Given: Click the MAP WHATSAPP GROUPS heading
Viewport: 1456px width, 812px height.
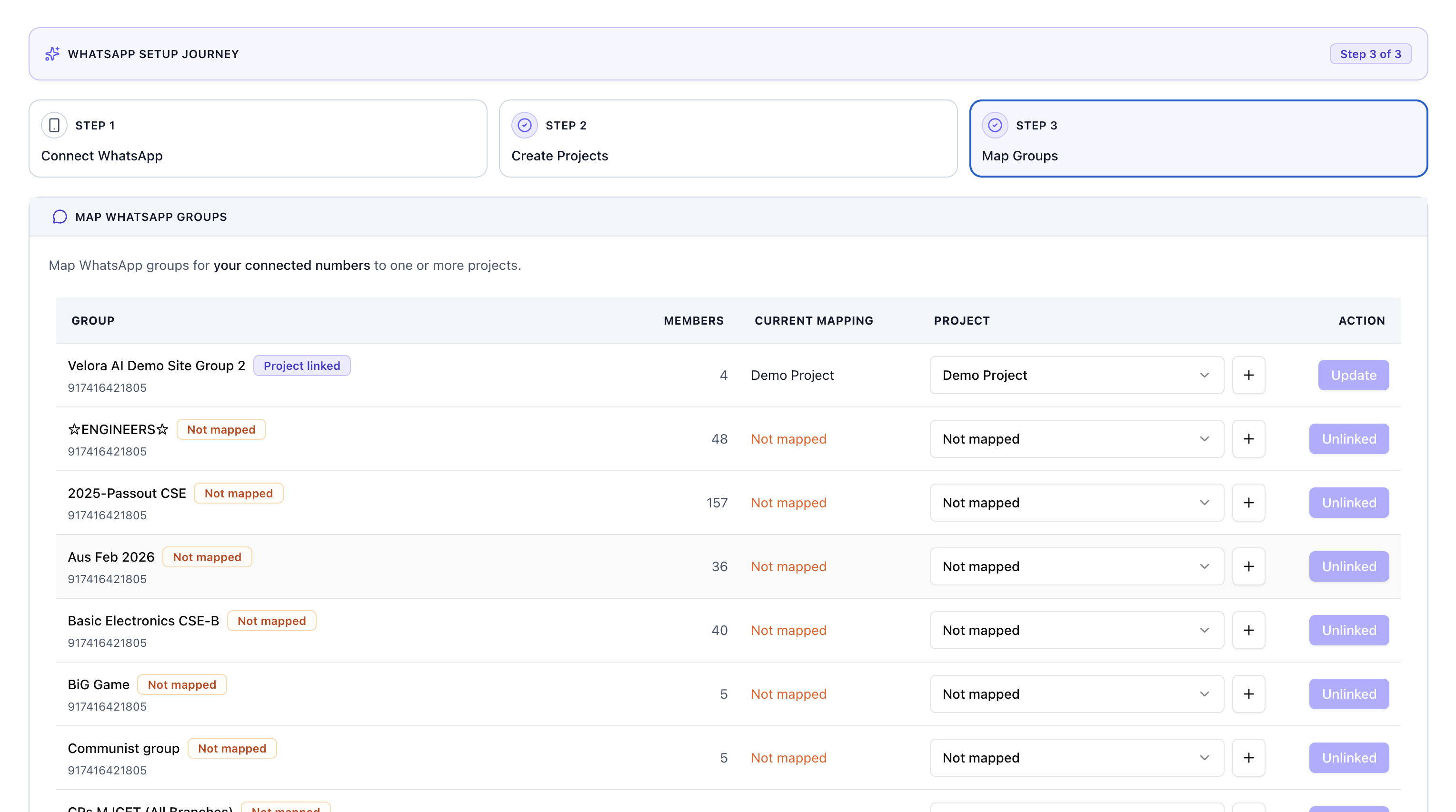Looking at the screenshot, I should click(151, 217).
